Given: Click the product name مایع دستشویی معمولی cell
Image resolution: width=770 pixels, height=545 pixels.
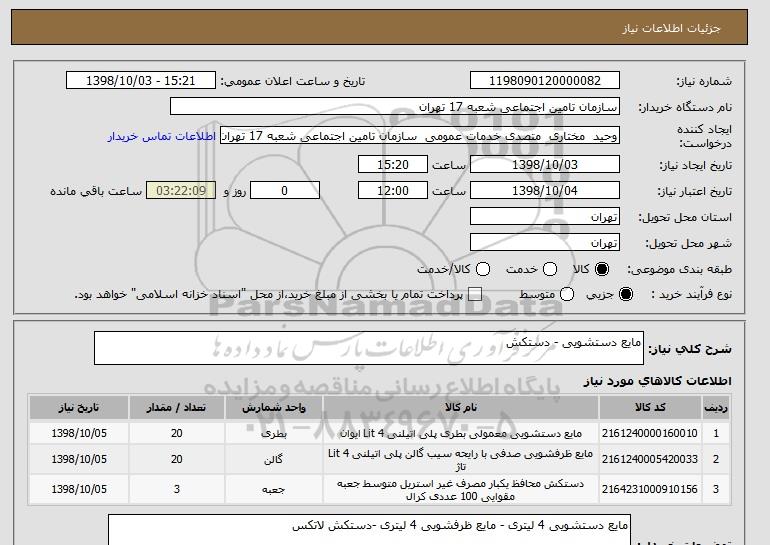Looking at the screenshot, I should pyautogui.click(x=461, y=434).
